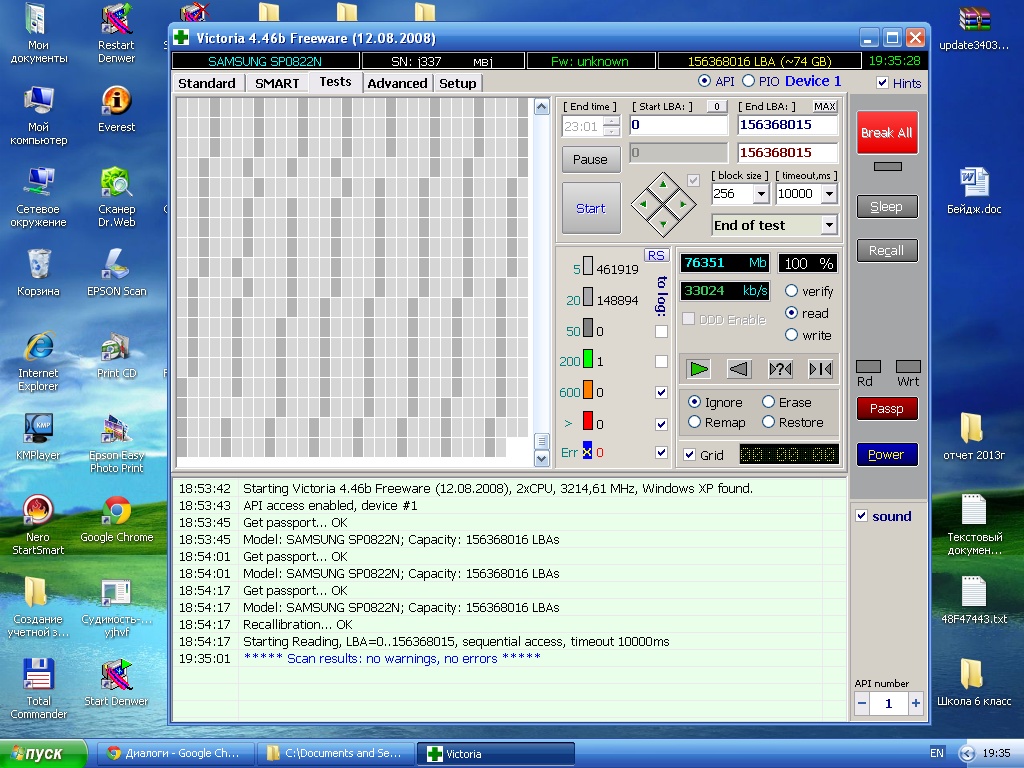
Task: Select the Google Chrome desktop icon
Action: [x=116, y=519]
